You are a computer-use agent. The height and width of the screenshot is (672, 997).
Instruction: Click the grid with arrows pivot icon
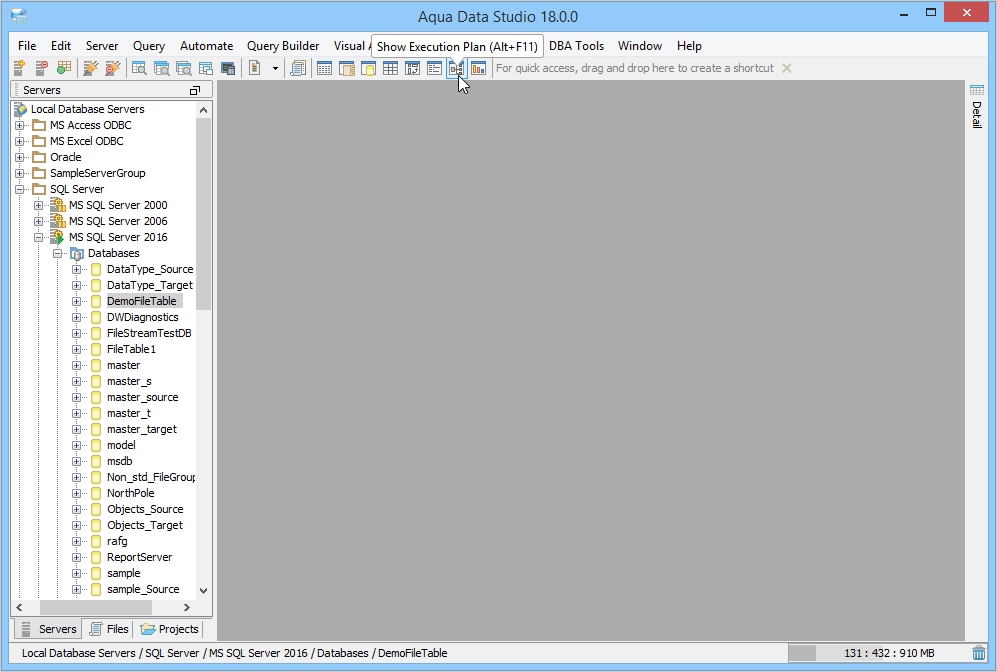pyautogui.click(x=413, y=68)
